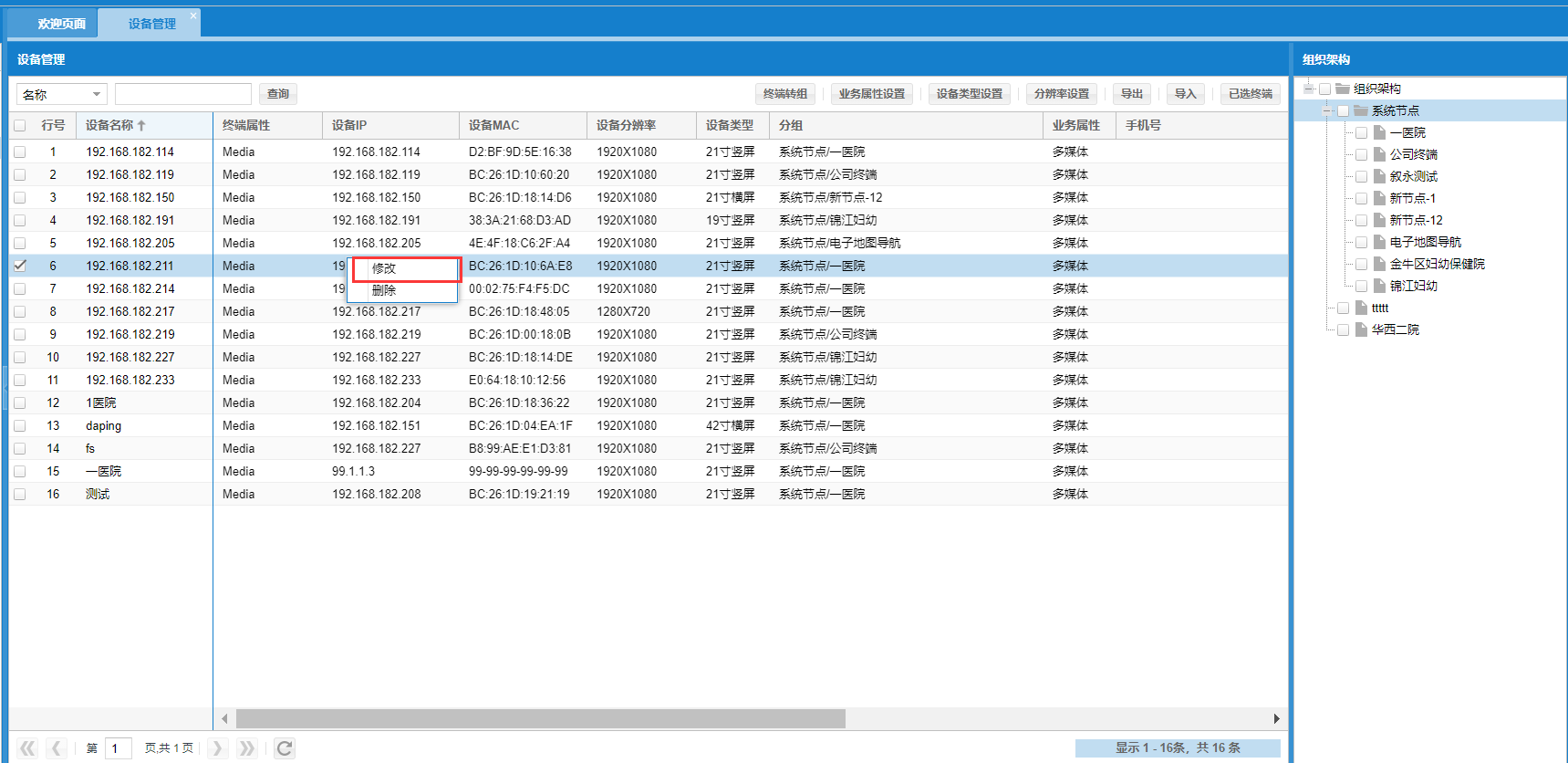Click the 系统节点 folder icon
The height and width of the screenshot is (763, 1568).
coord(1360,110)
